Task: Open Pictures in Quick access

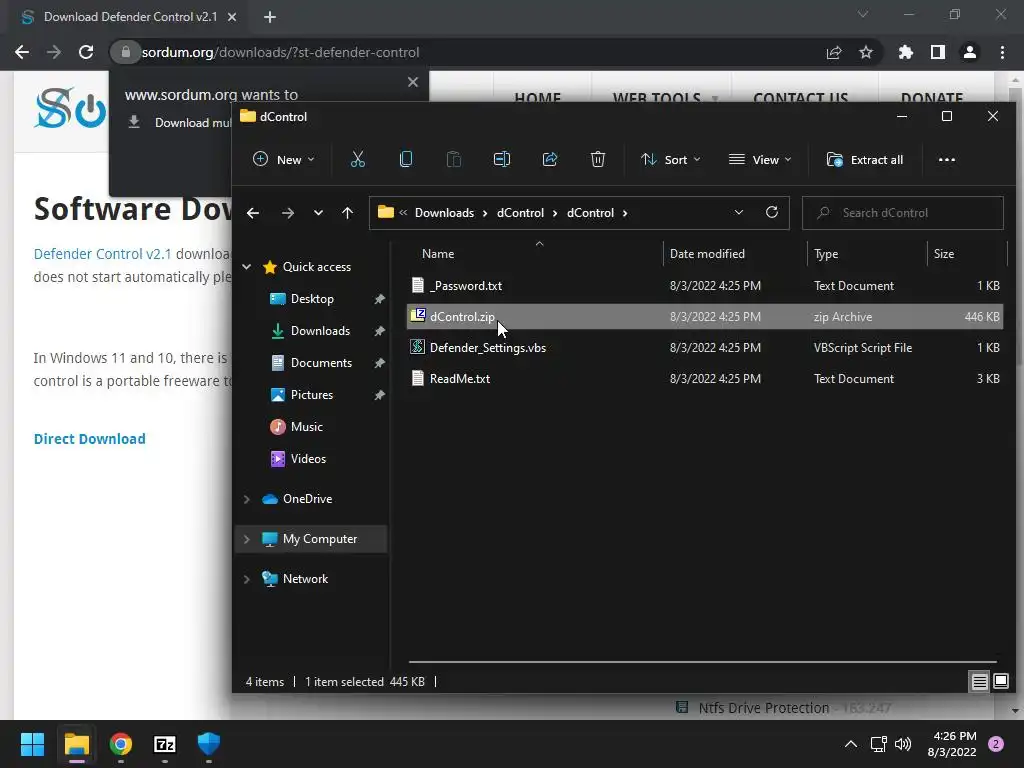Action: click(312, 394)
